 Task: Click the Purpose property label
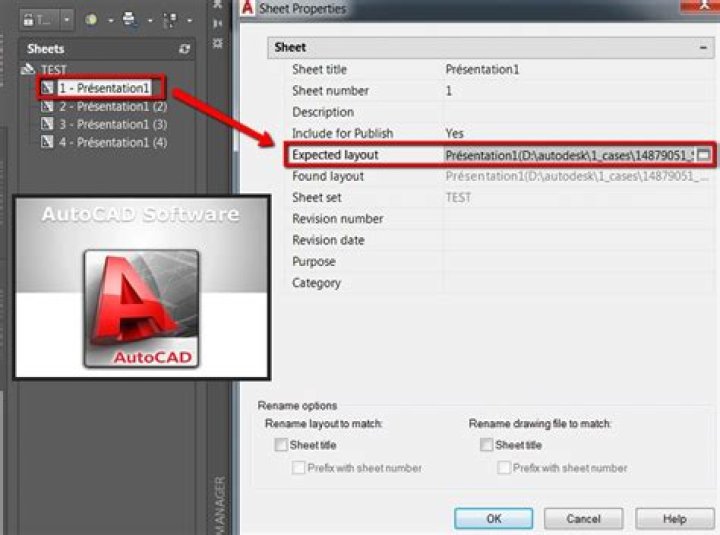pos(314,262)
